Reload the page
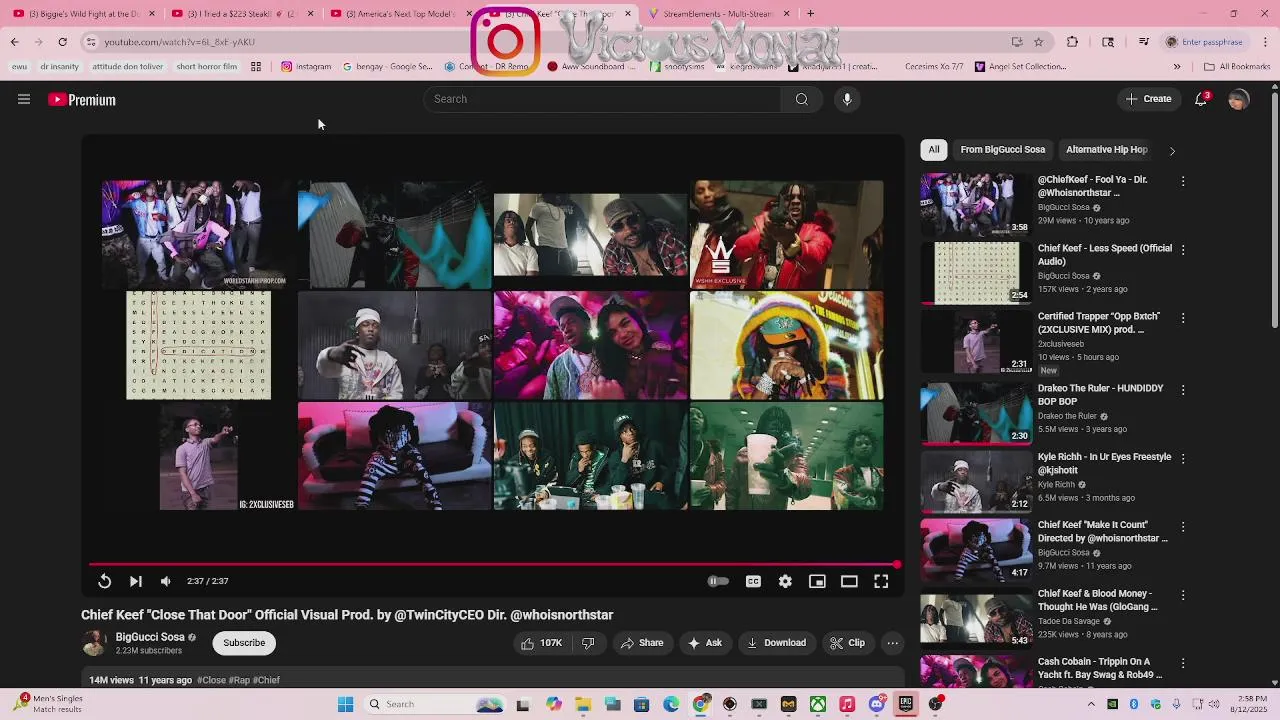The image size is (1280, 720). click(62, 42)
